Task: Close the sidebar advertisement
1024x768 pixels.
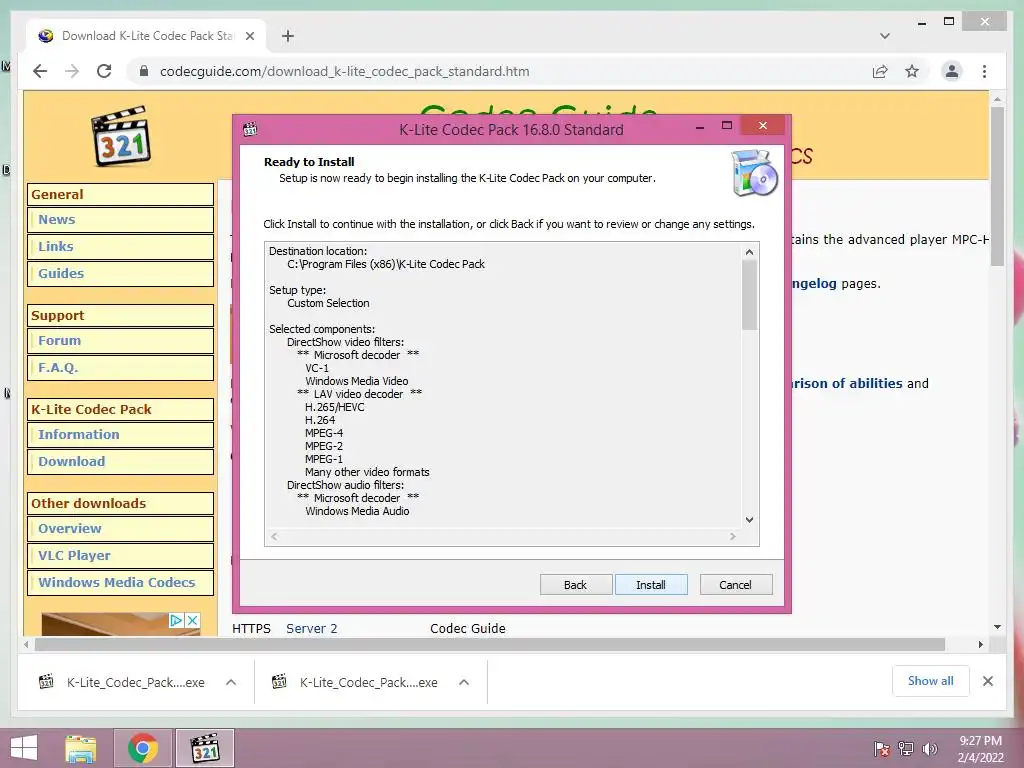Action: coord(192,620)
